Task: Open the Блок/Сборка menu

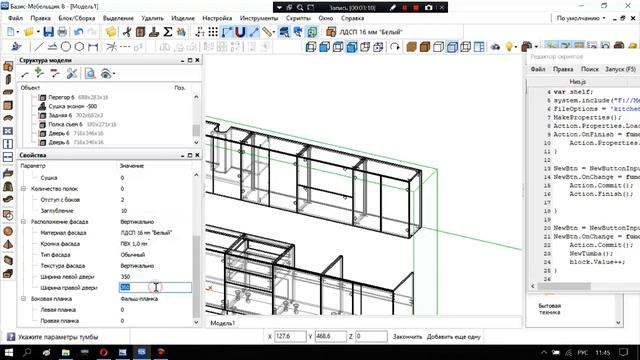Action: click(77, 18)
